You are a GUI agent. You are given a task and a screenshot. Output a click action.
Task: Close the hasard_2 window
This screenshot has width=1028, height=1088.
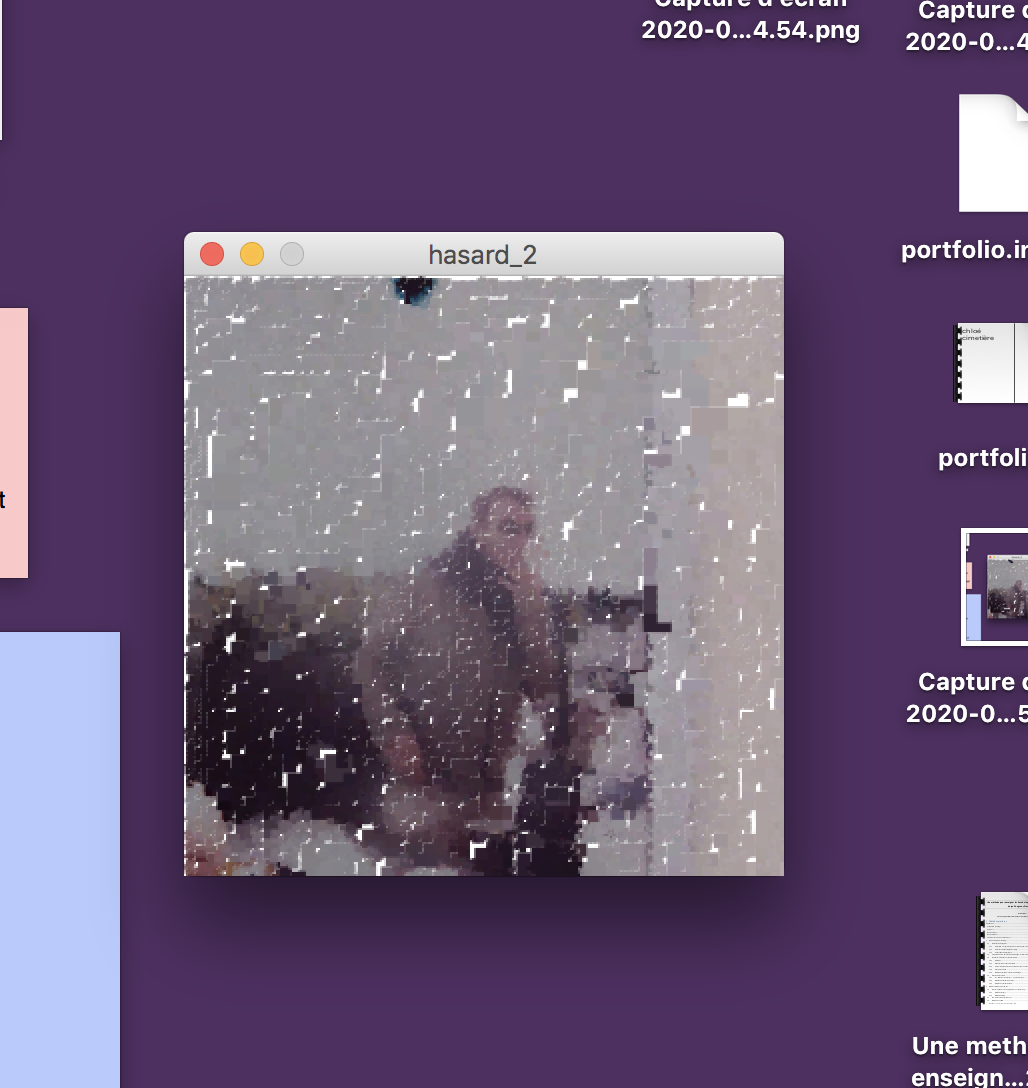pos(212,254)
